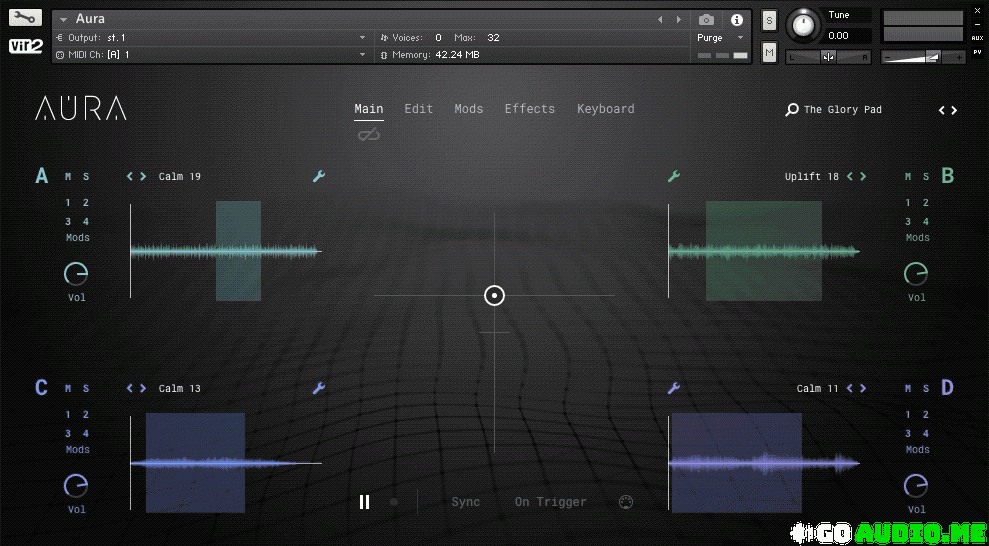
Task: Load next sample for Calm 11
Action: coord(863,388)
